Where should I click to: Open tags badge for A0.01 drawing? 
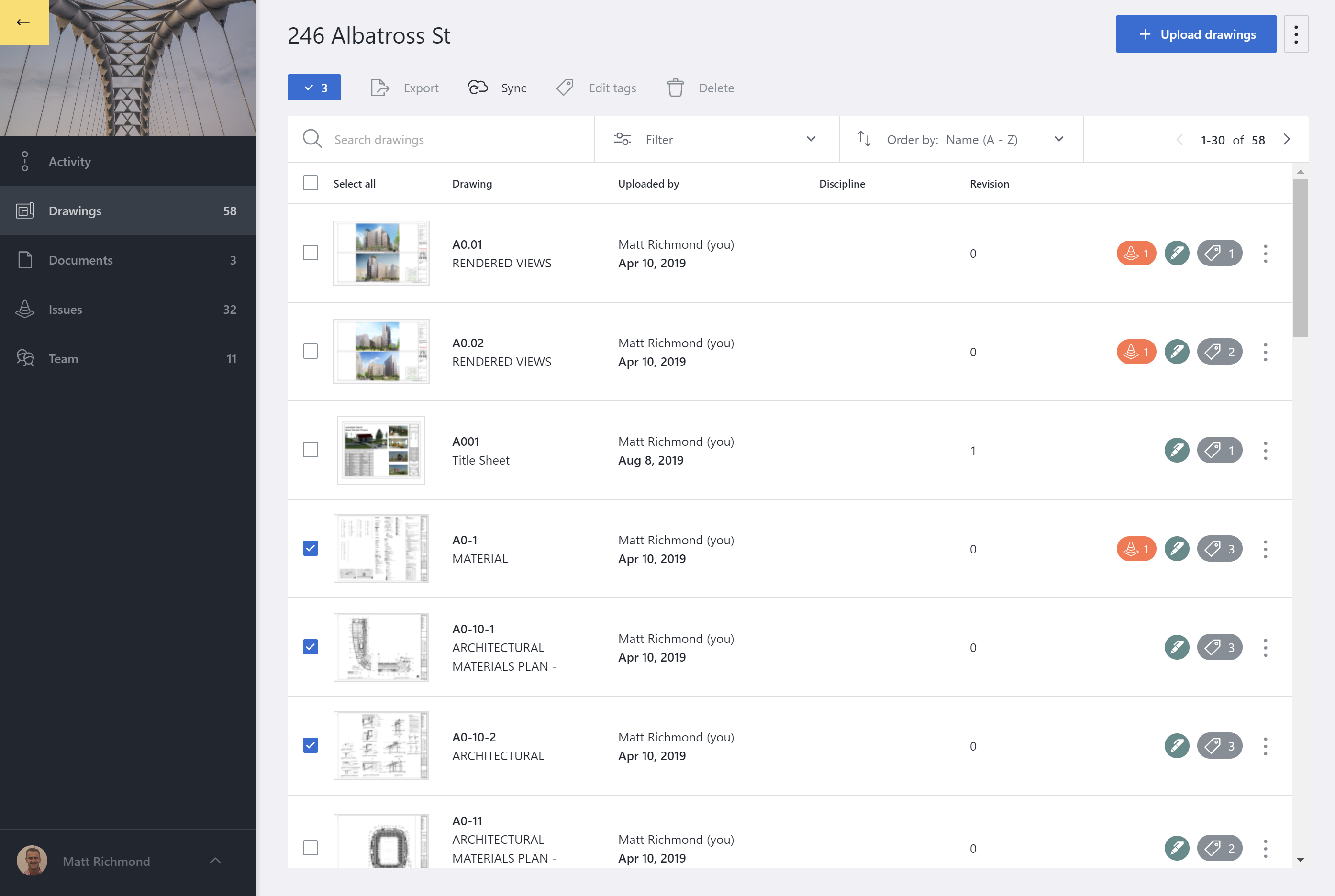[1220, 253]
